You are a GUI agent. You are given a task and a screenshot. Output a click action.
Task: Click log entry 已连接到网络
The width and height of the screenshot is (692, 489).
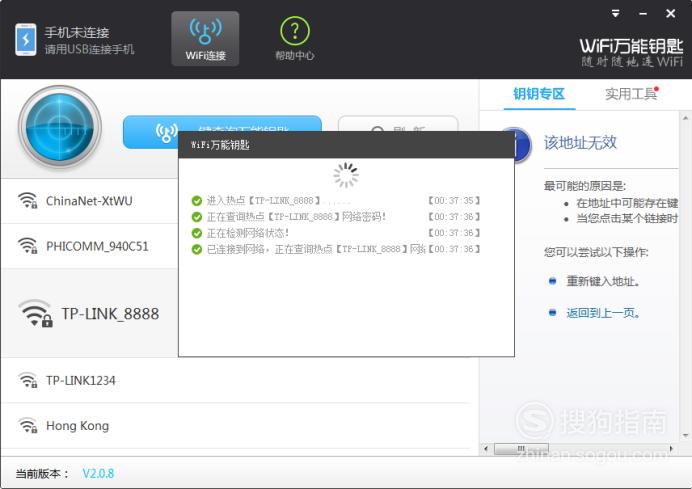point(316,249)
